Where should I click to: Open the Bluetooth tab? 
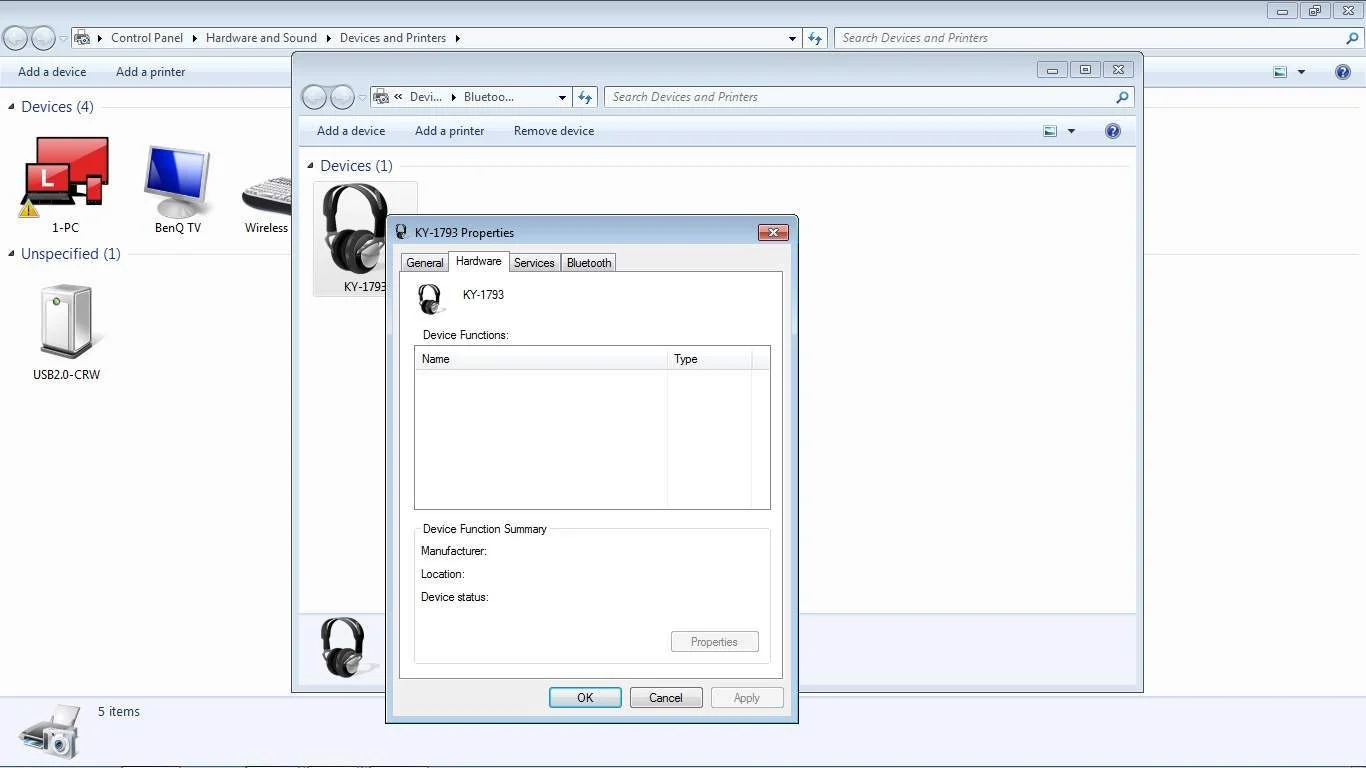588,263
